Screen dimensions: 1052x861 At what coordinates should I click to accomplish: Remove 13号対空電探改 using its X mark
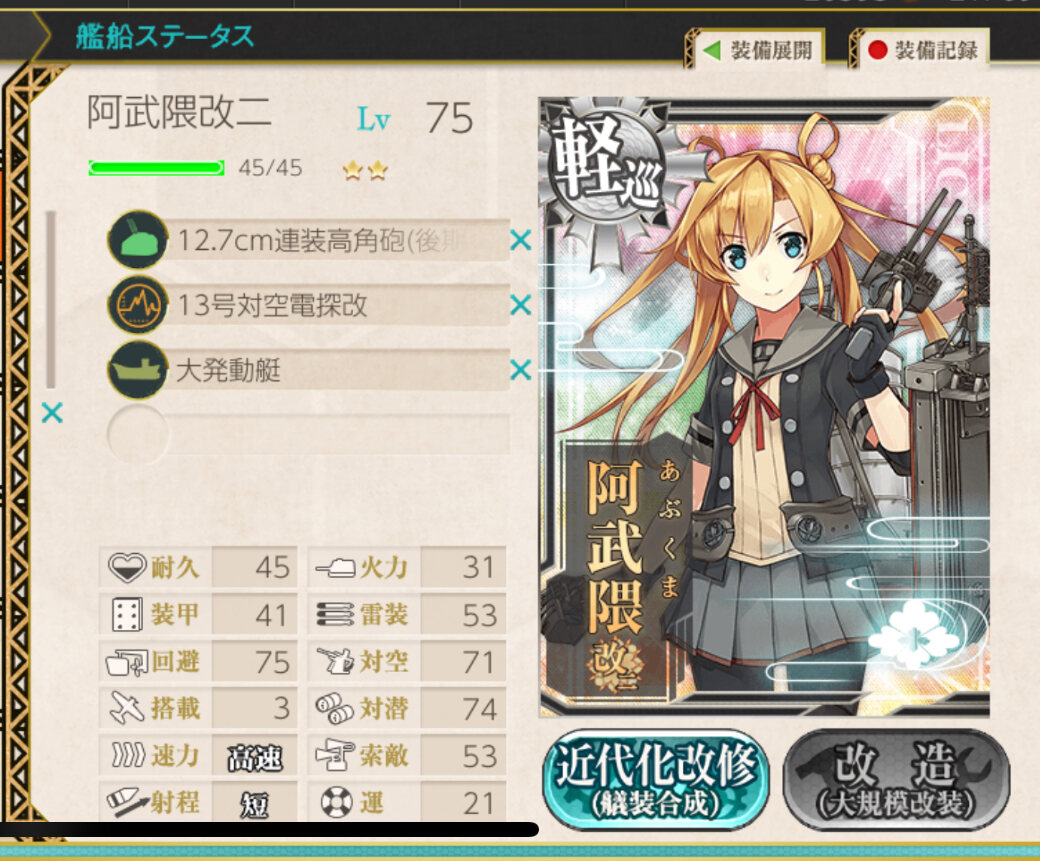pyautogui.click(x=521, y=305)
